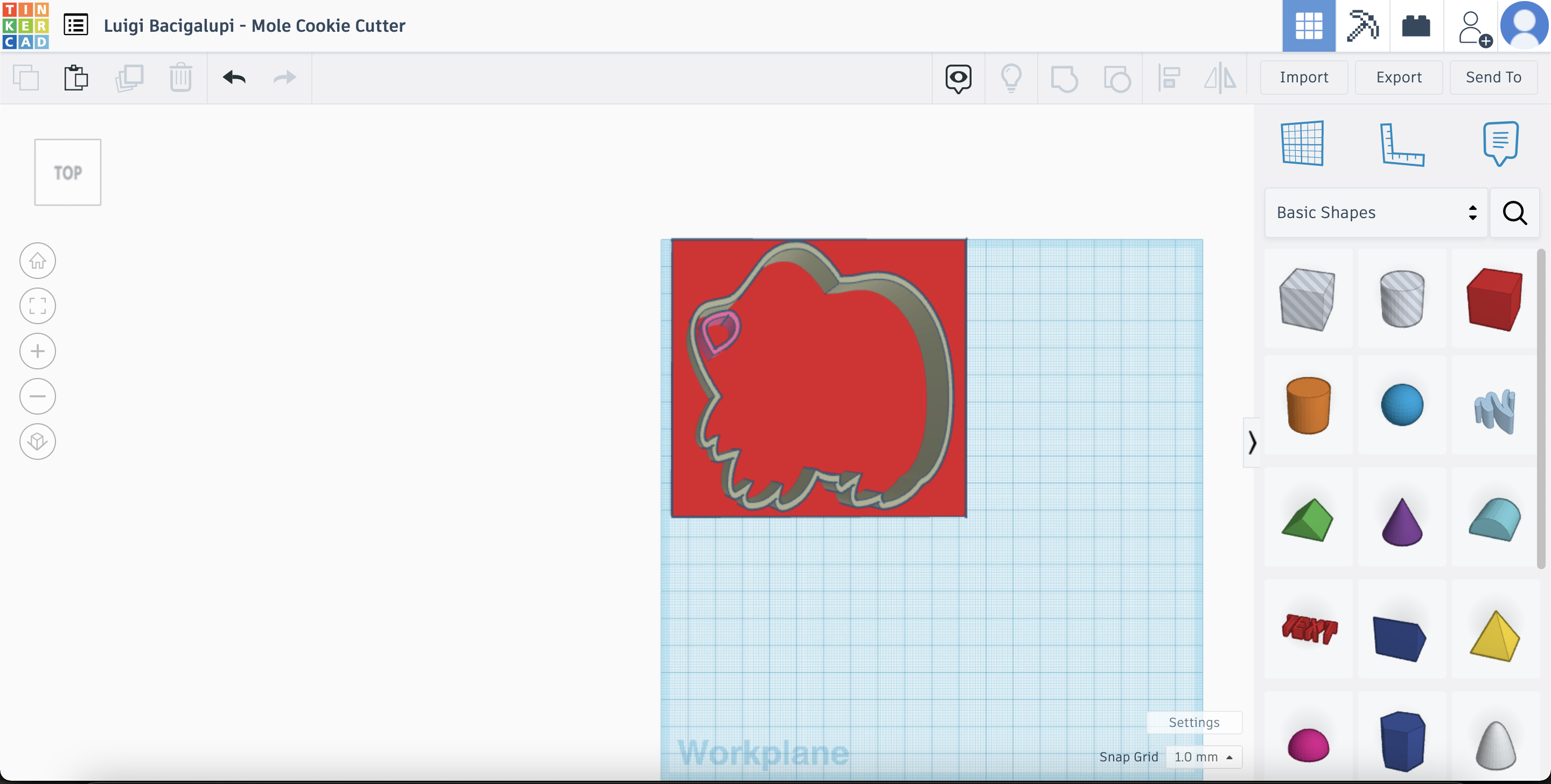1551x784 pixels.
Task: Click the undo arrow in toolbar
Action: point(234,77)
